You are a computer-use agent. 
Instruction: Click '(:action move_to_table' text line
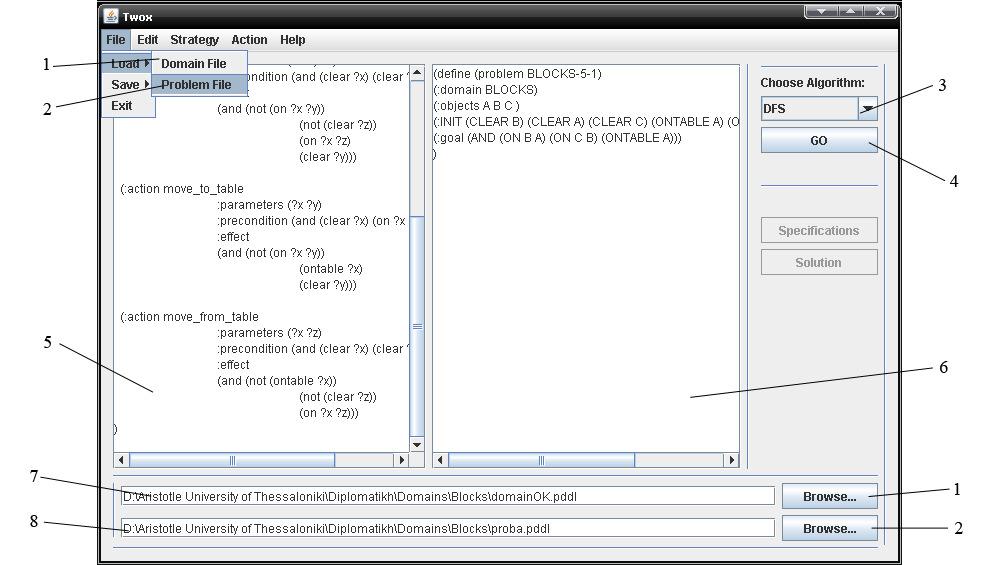coord(182,189)
